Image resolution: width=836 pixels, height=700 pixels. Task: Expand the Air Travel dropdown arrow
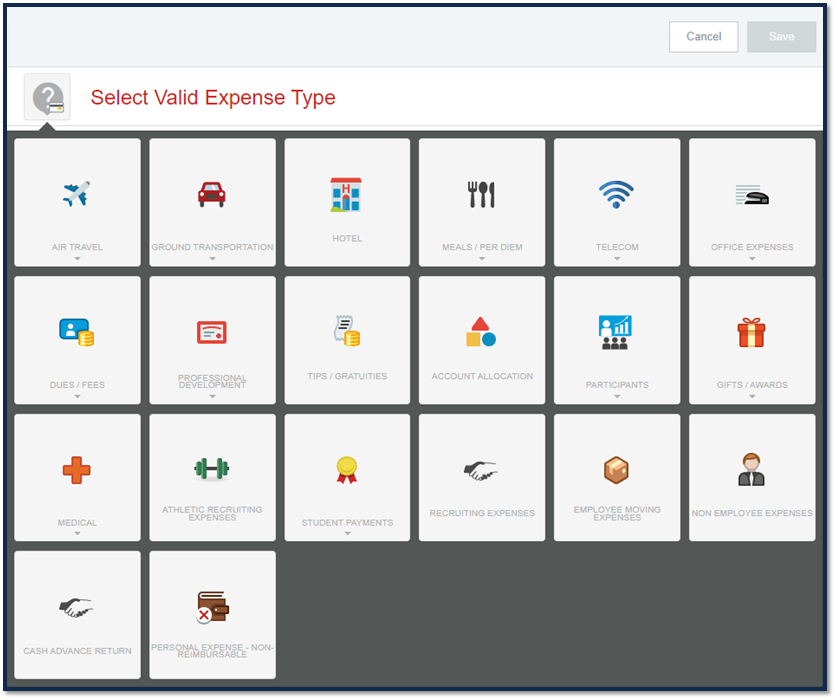(77, 259)
